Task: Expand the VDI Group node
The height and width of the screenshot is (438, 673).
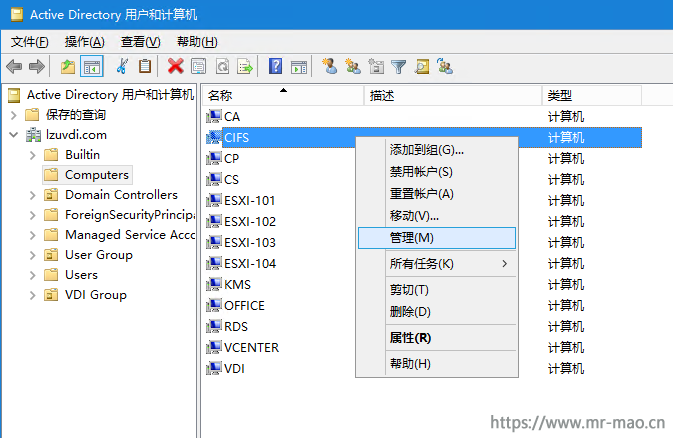Action: [33, 295]
